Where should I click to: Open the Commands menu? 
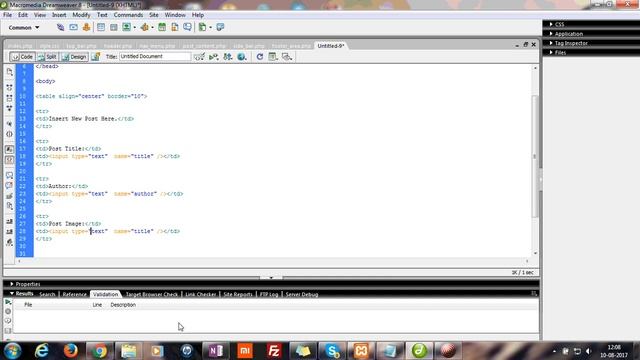(128, 15)
